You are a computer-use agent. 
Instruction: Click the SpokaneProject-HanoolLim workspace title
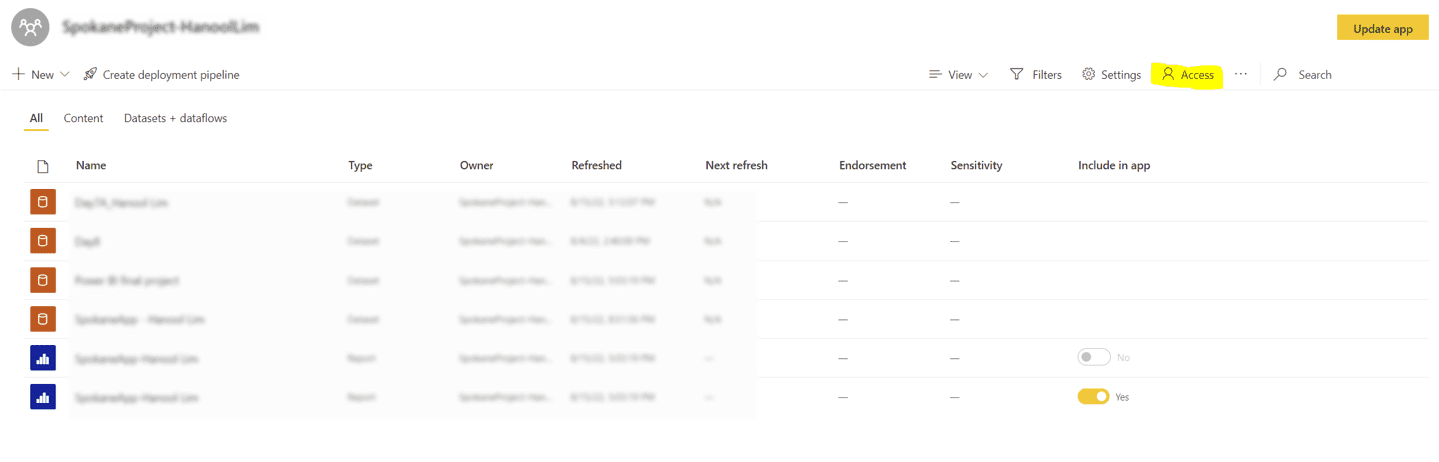tap(160, 27)
